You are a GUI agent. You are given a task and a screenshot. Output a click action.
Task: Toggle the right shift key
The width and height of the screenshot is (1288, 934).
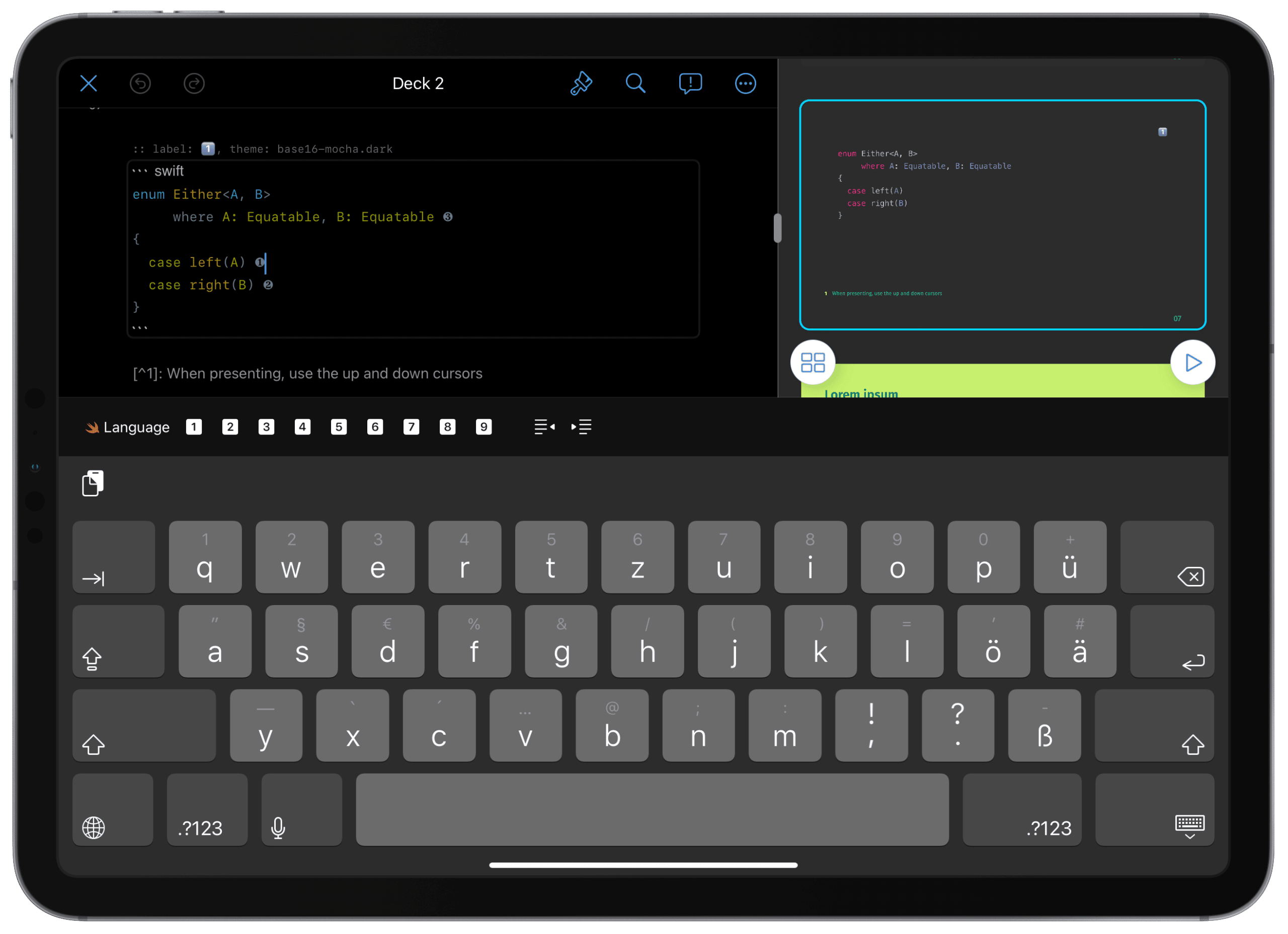pyautogui.click(x=1154, y=726)
